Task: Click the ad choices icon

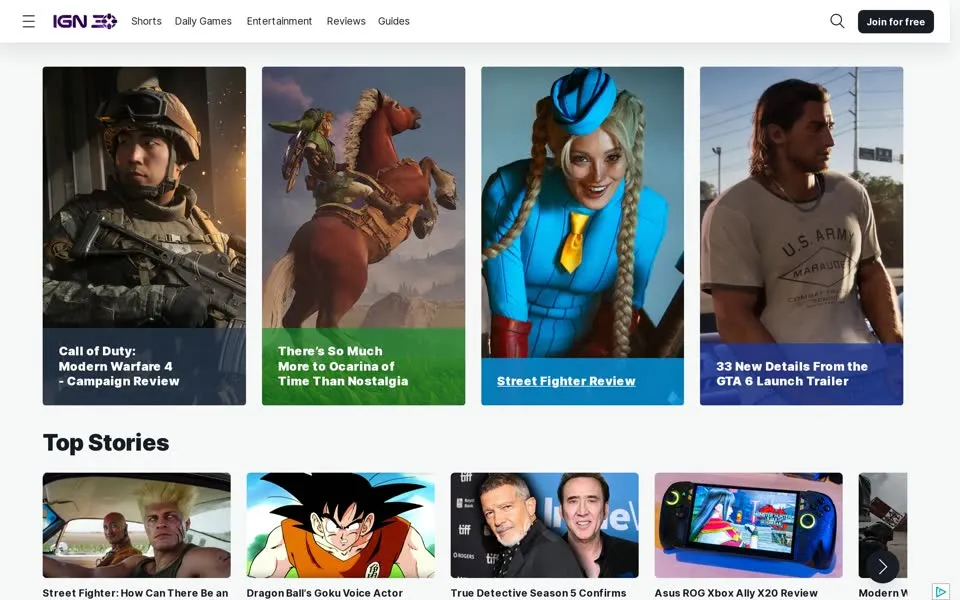Action: coord(941,592)
